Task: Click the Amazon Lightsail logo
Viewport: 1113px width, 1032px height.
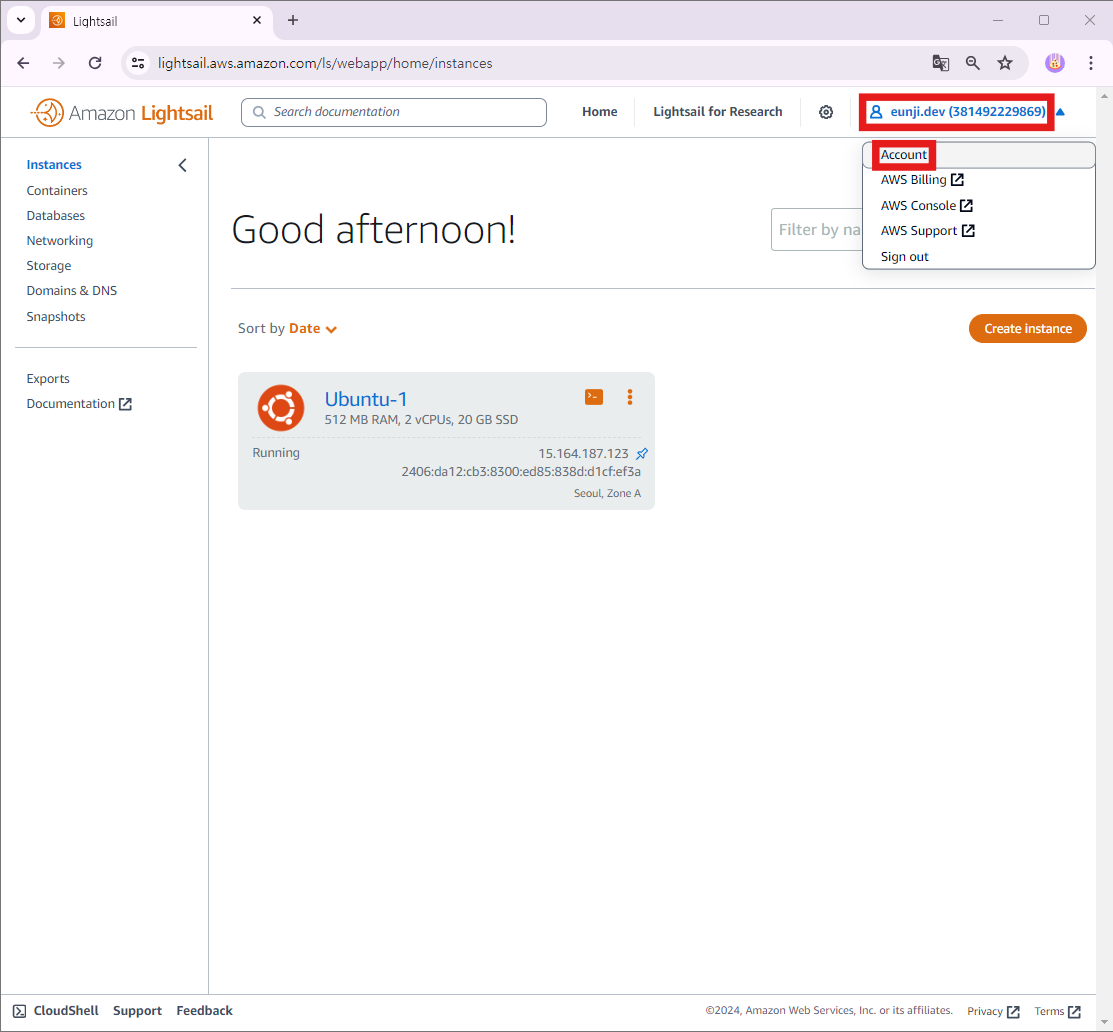Action: tap(122, 113)
